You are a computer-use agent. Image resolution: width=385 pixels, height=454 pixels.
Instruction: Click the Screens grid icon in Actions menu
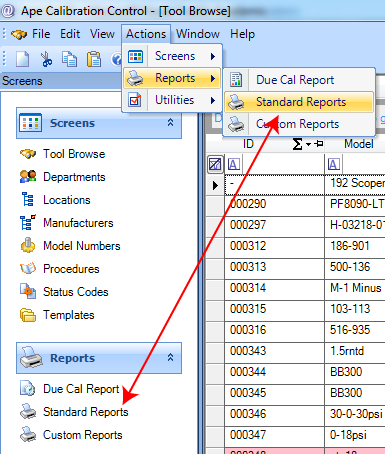[135, 56]
